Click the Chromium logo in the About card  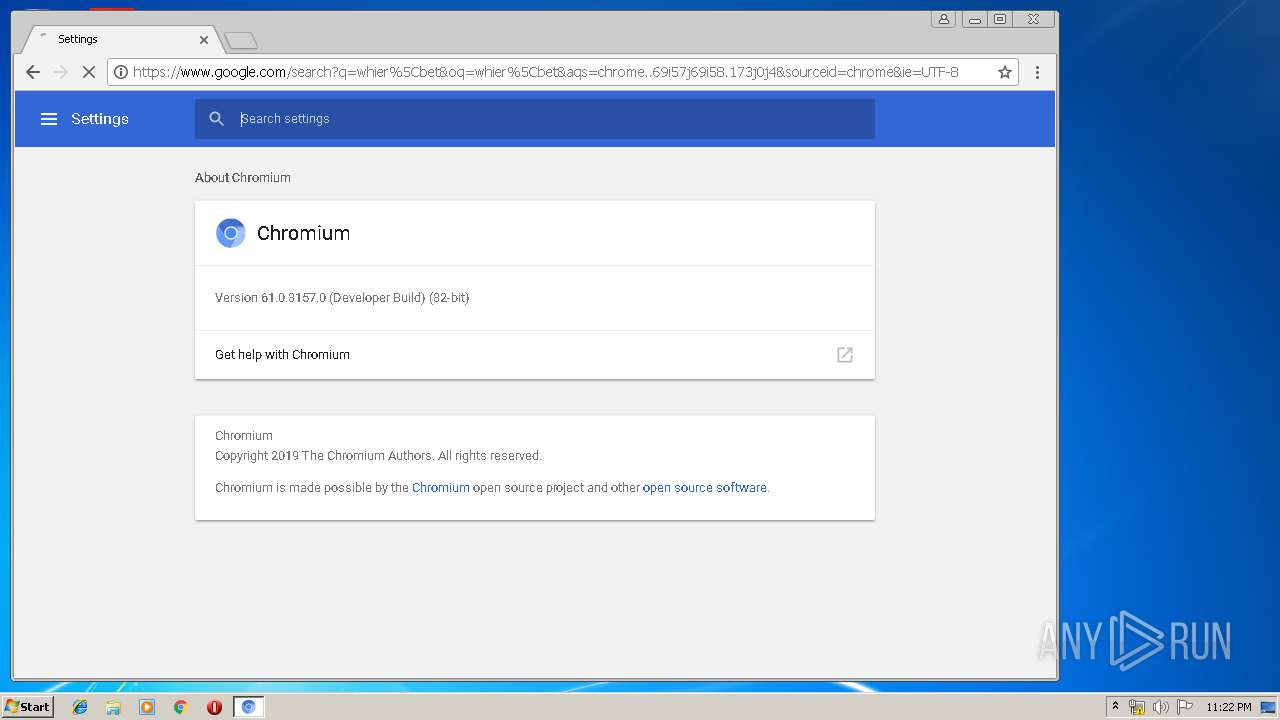(x=230, y=233)
